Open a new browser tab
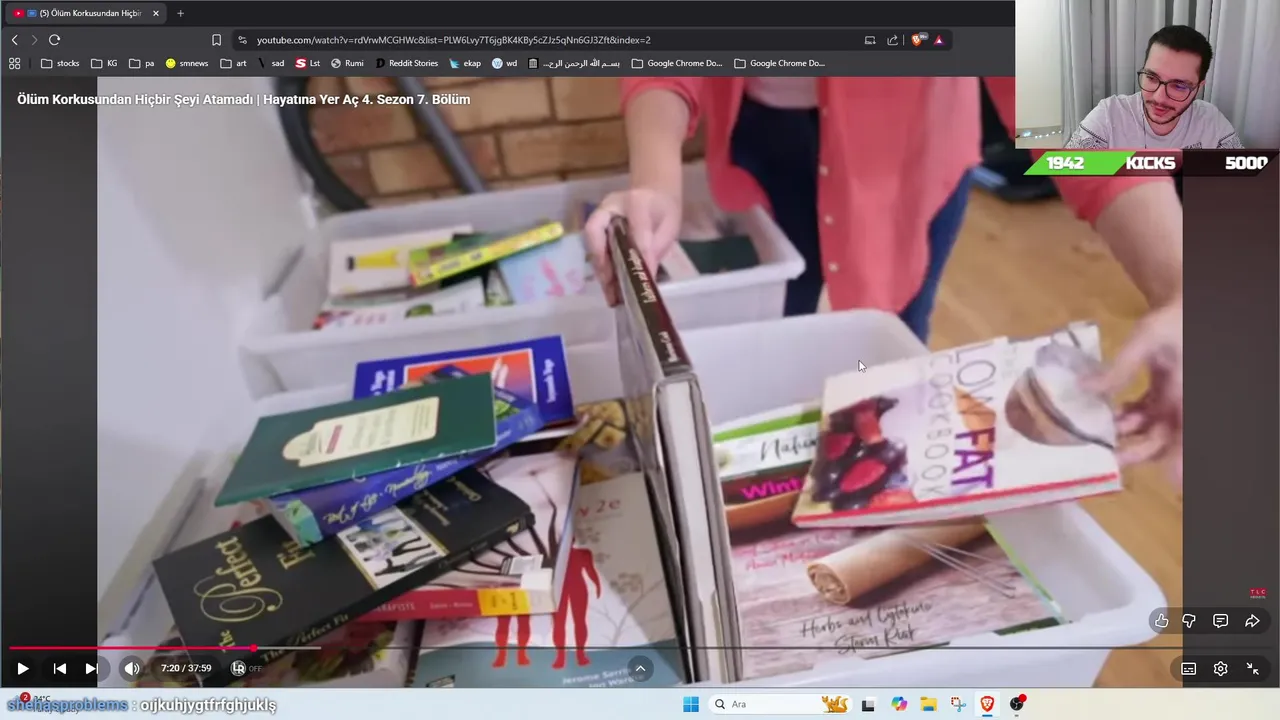The image size is (1280, 720). [x=180, y=13]
